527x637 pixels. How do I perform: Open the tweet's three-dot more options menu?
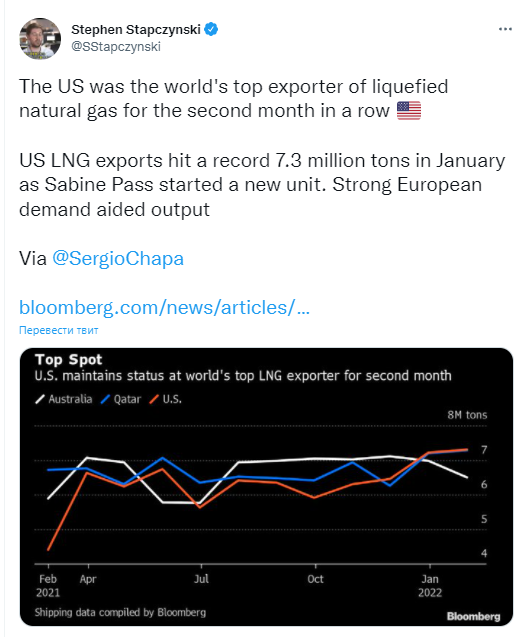click(x=505, y=29)
